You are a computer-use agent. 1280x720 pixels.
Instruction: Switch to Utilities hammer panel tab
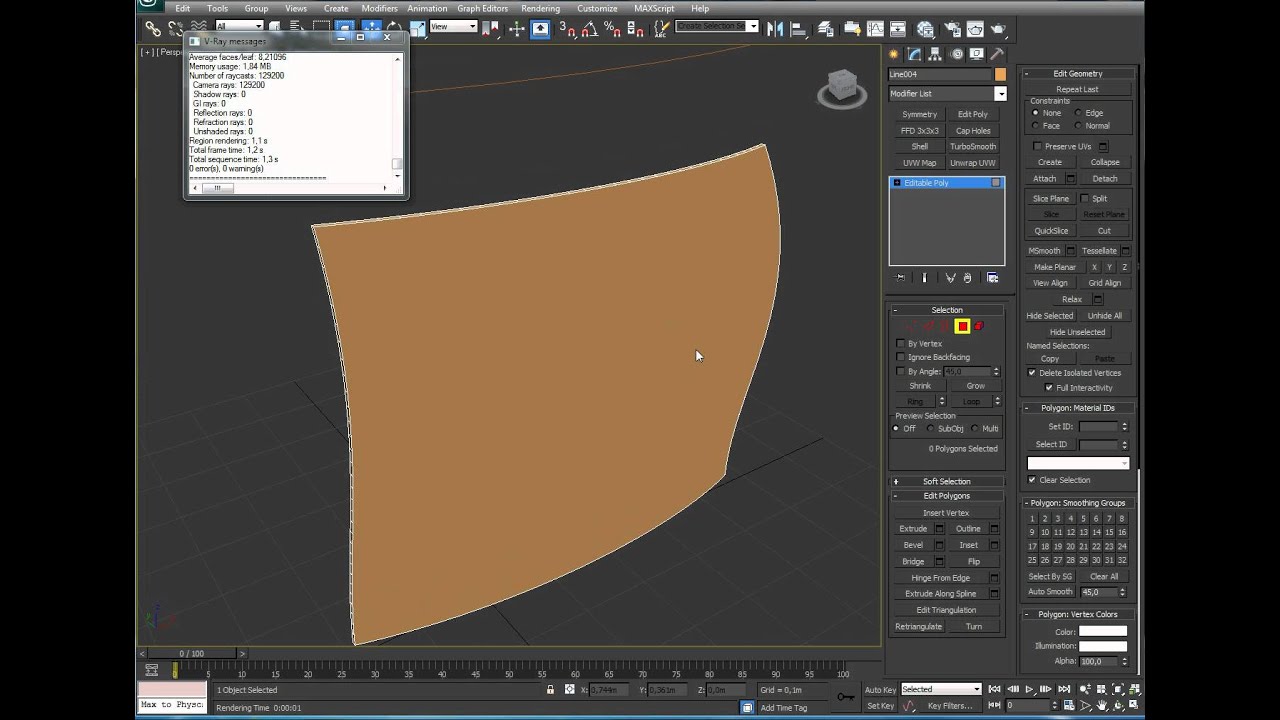click(x=997, y=54)
